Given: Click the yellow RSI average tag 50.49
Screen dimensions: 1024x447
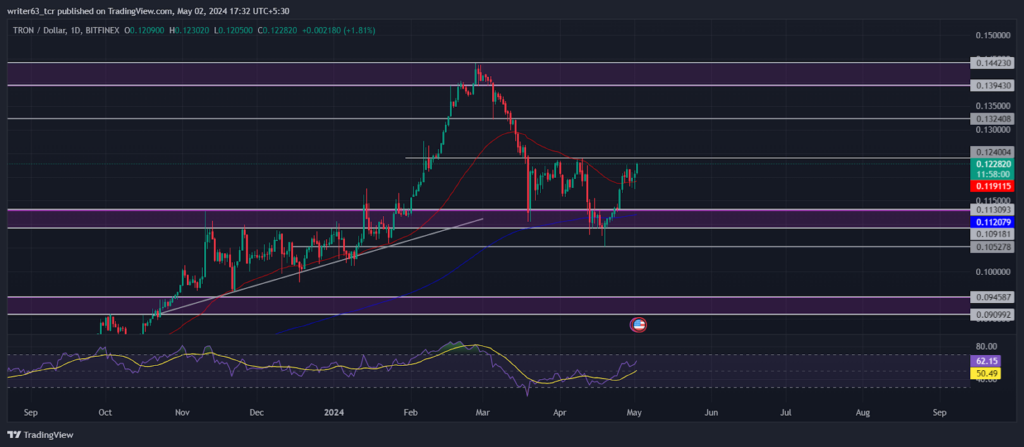Looking at the screenshot, I should [x=986, y=373].
